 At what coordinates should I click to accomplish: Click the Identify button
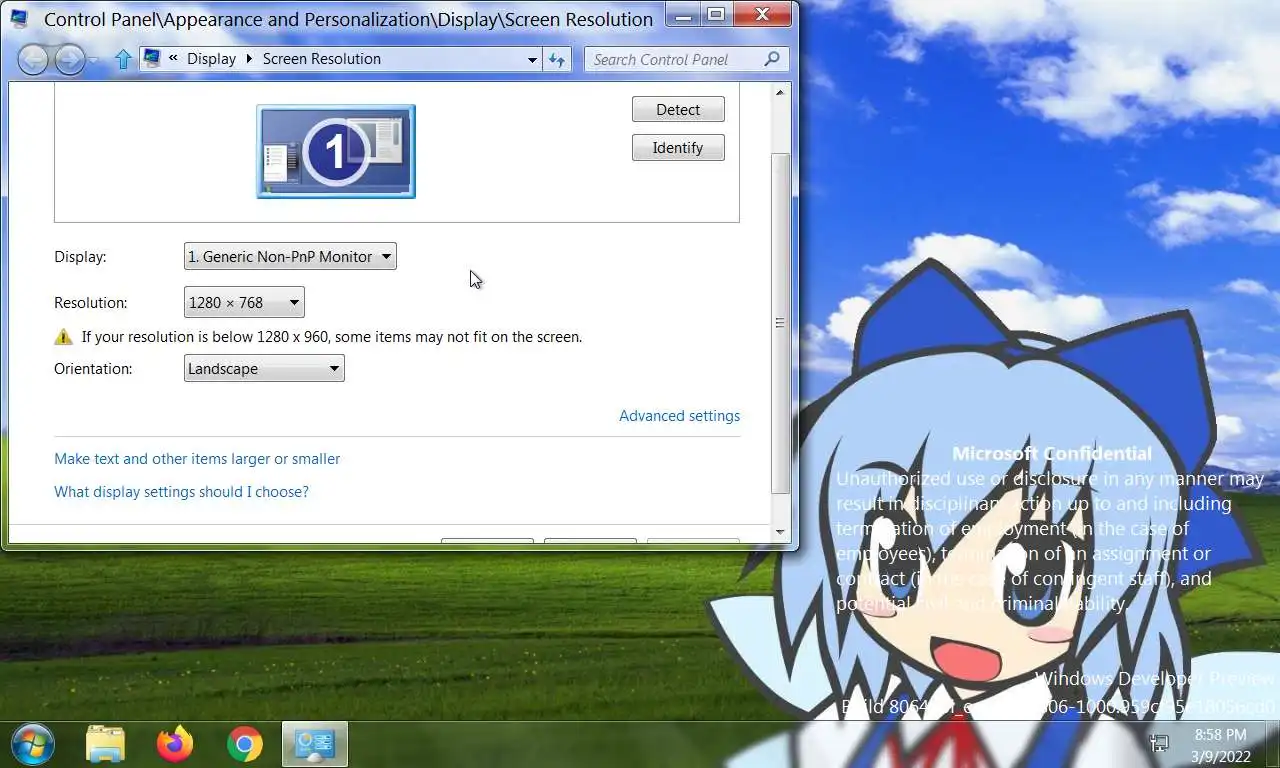click(x=678, y=148)
